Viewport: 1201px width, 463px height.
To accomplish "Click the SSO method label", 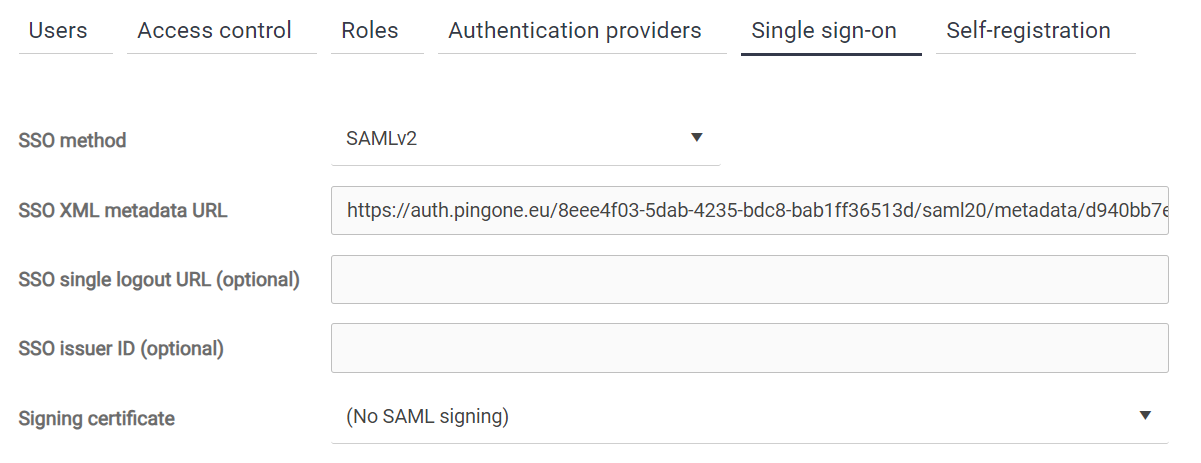I will tap(72, 141).
